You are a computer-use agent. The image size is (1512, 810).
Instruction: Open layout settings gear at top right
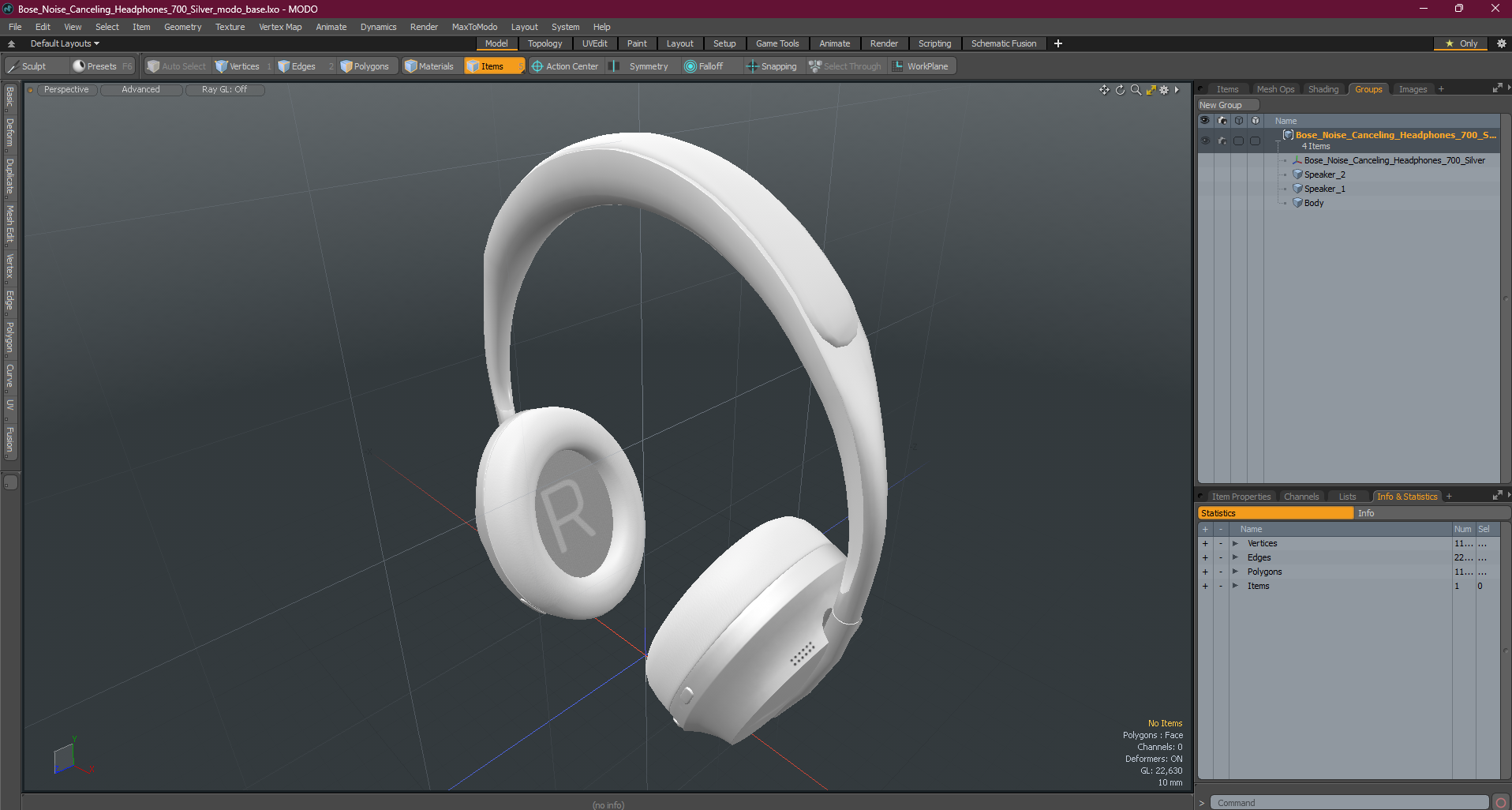tap(1501, 43)
